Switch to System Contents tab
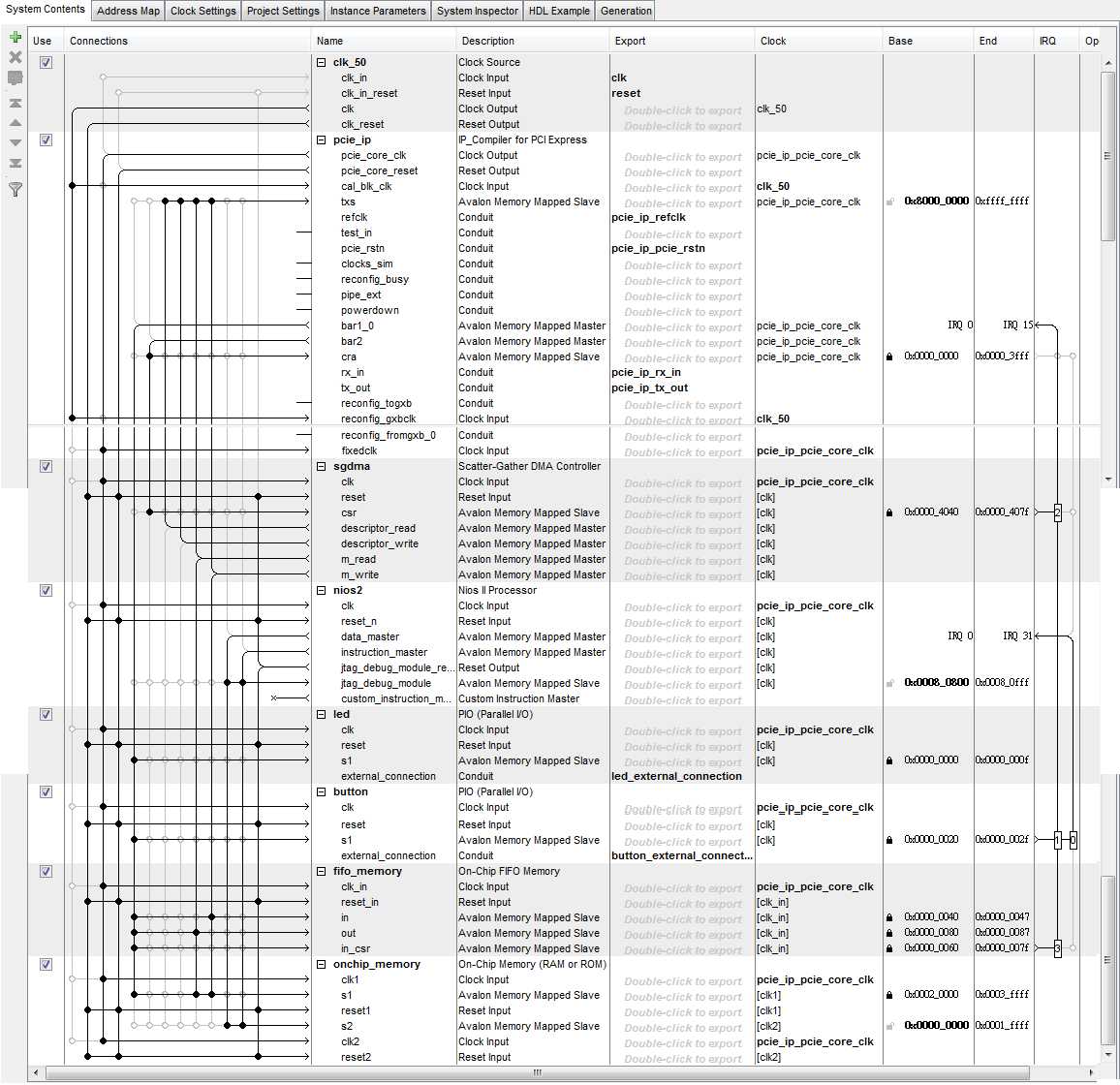The height and width of the screenshot is (1085, 1120). [x=45, y=10]
